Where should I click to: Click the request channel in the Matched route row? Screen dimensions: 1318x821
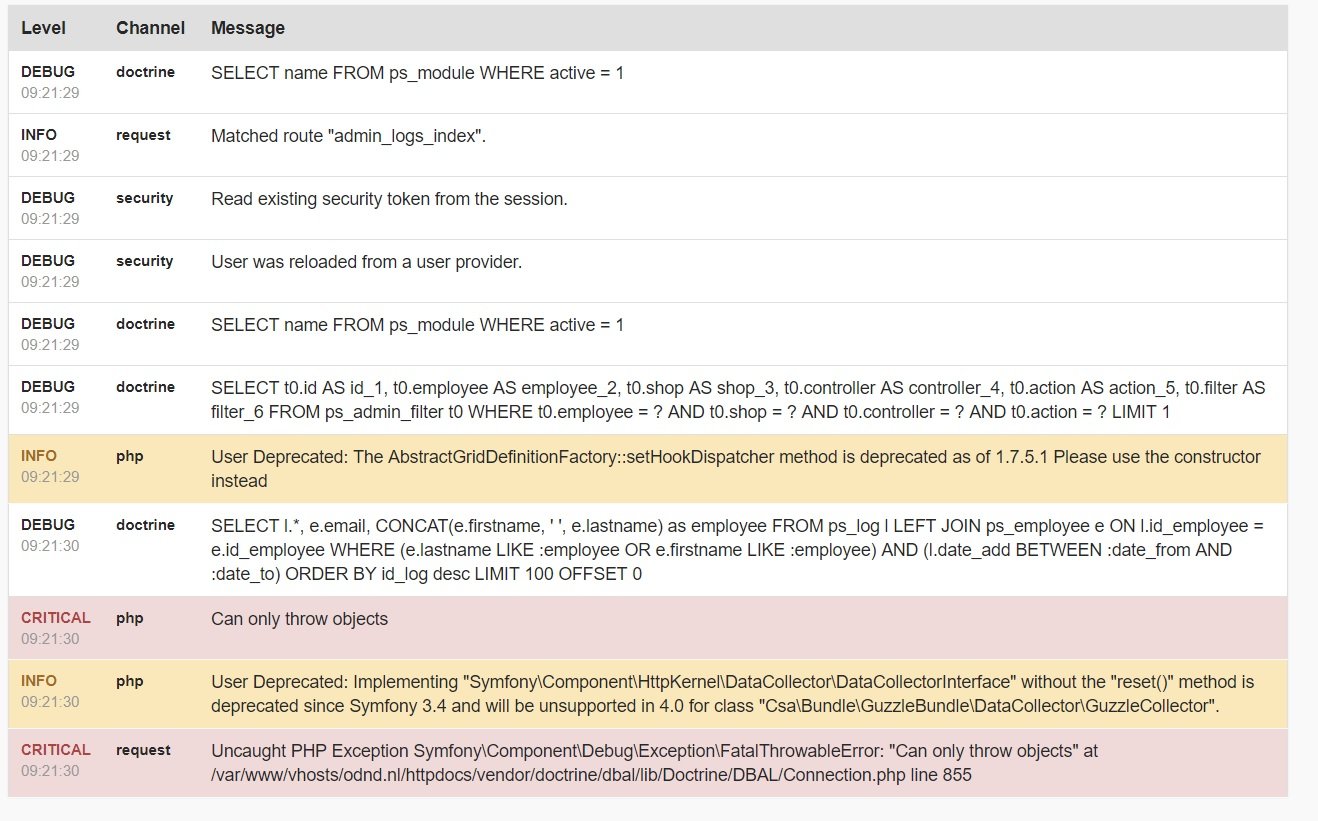pyautogui.click(x=143, y=135)
